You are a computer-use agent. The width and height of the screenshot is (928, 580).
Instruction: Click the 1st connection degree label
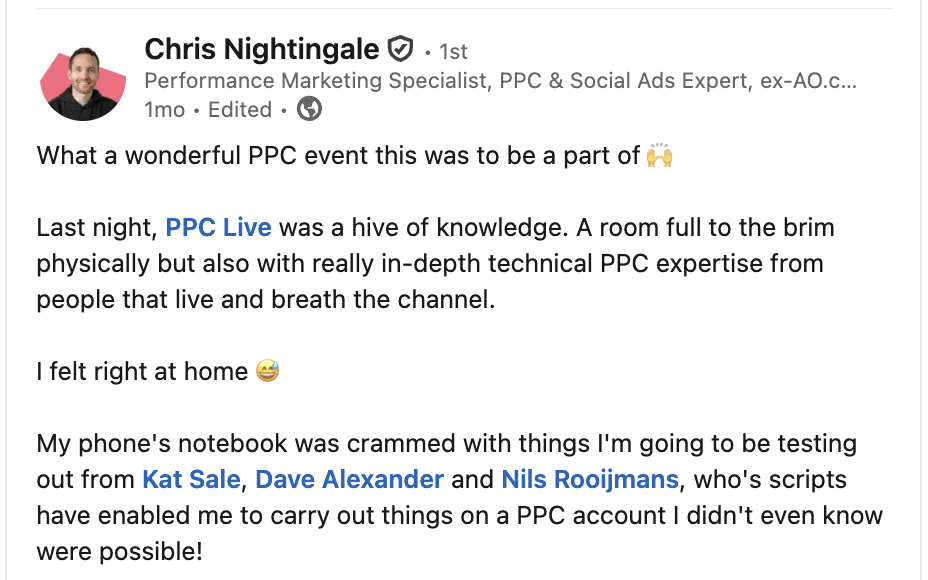coord(453,51)
